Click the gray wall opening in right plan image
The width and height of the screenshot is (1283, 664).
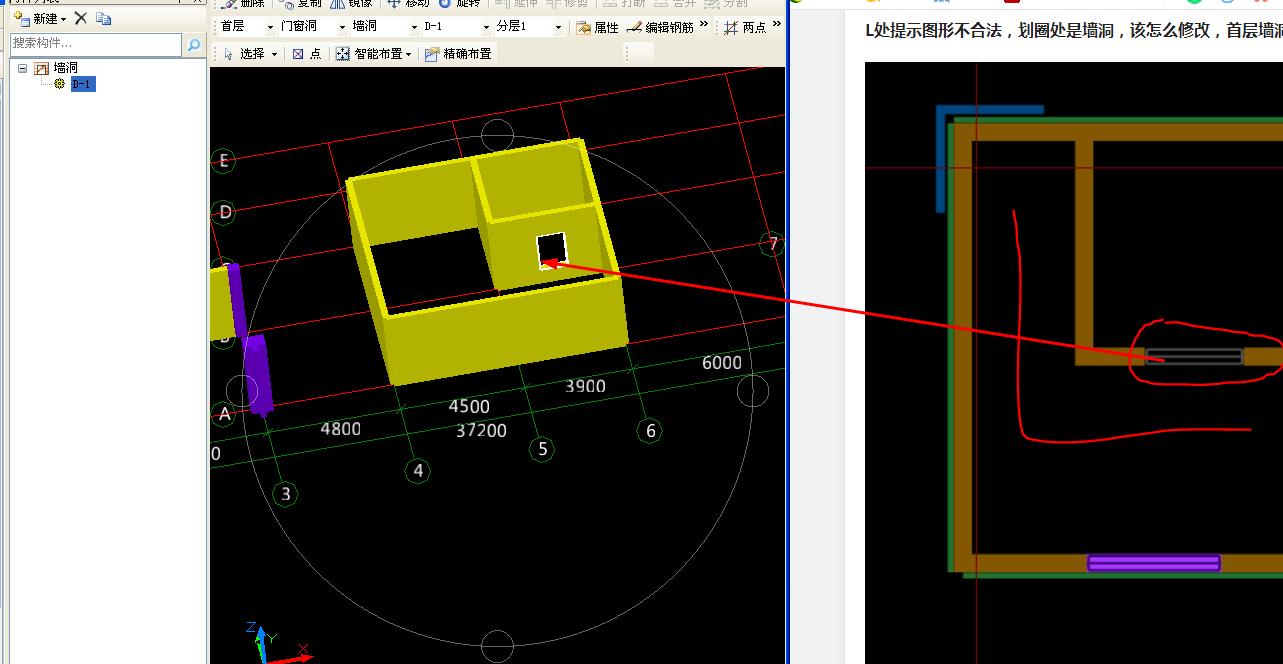1194,356
